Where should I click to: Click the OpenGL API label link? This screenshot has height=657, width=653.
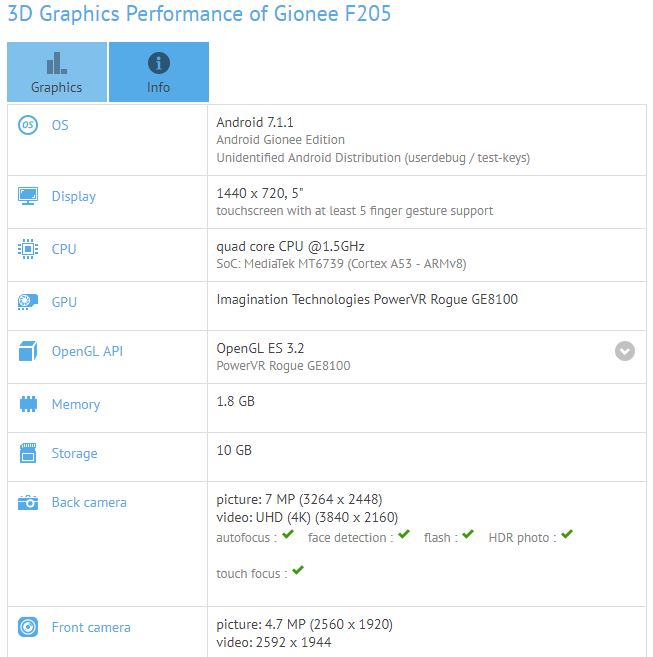(x=88, y=351)
